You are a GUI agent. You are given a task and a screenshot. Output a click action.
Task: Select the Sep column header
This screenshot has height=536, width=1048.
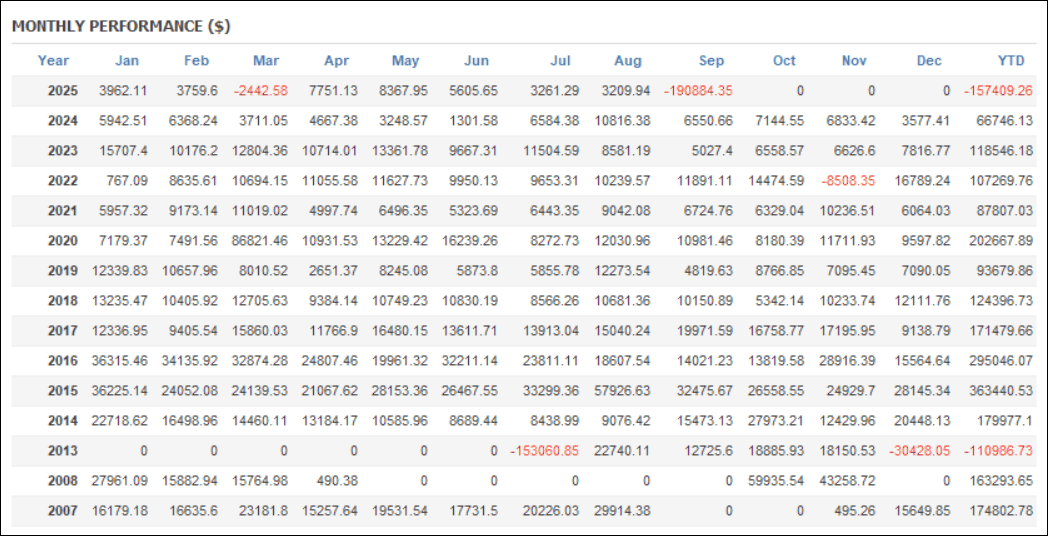coord(714,60)
